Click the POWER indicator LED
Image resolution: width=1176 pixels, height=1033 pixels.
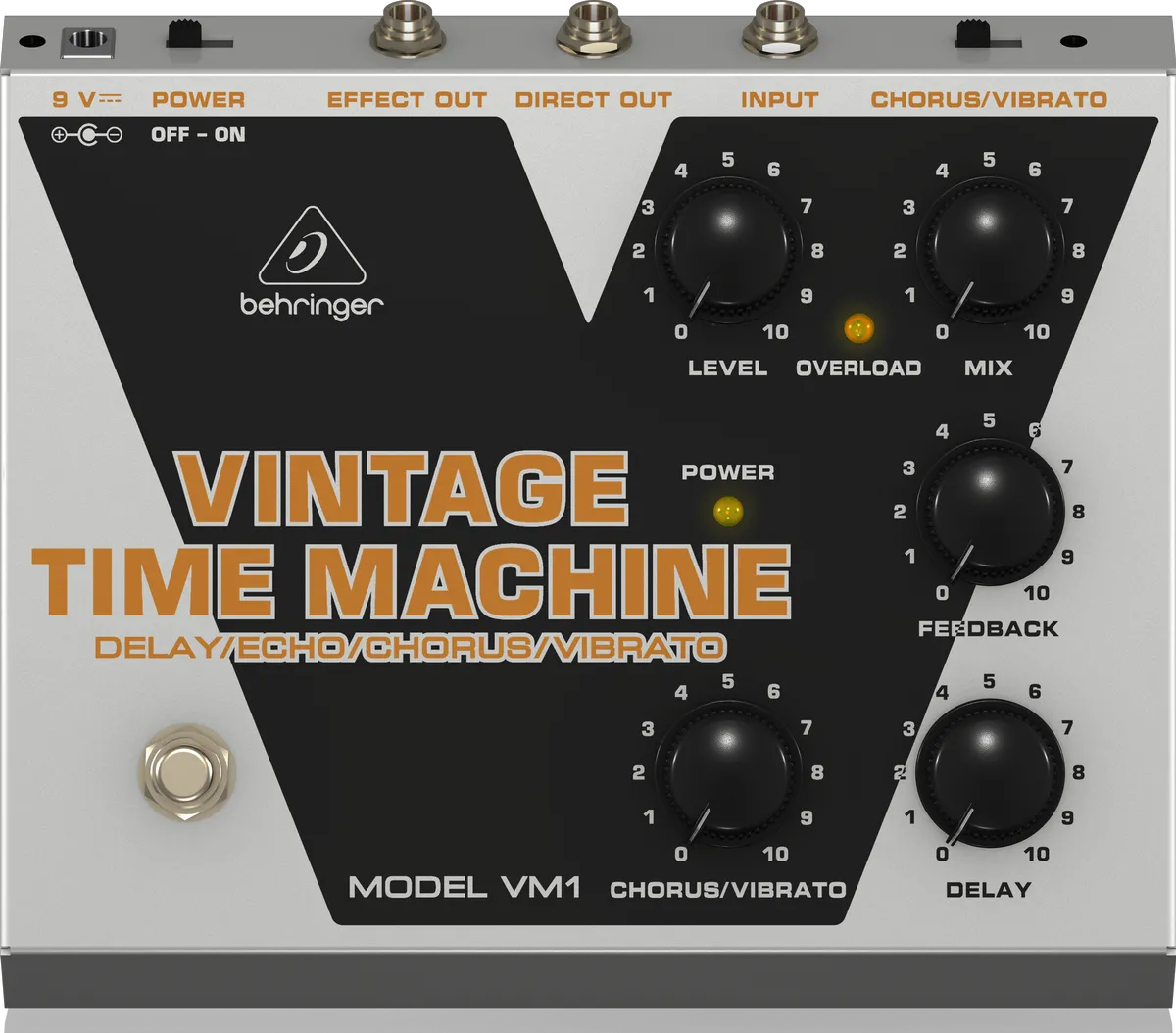[x=728, y=510]
